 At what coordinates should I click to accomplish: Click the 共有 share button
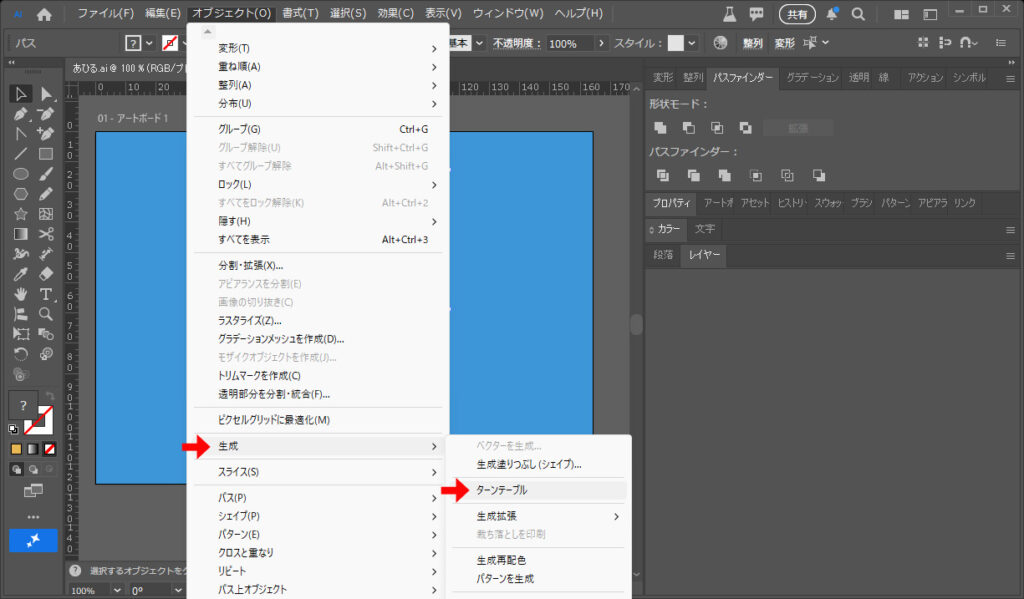797,14
